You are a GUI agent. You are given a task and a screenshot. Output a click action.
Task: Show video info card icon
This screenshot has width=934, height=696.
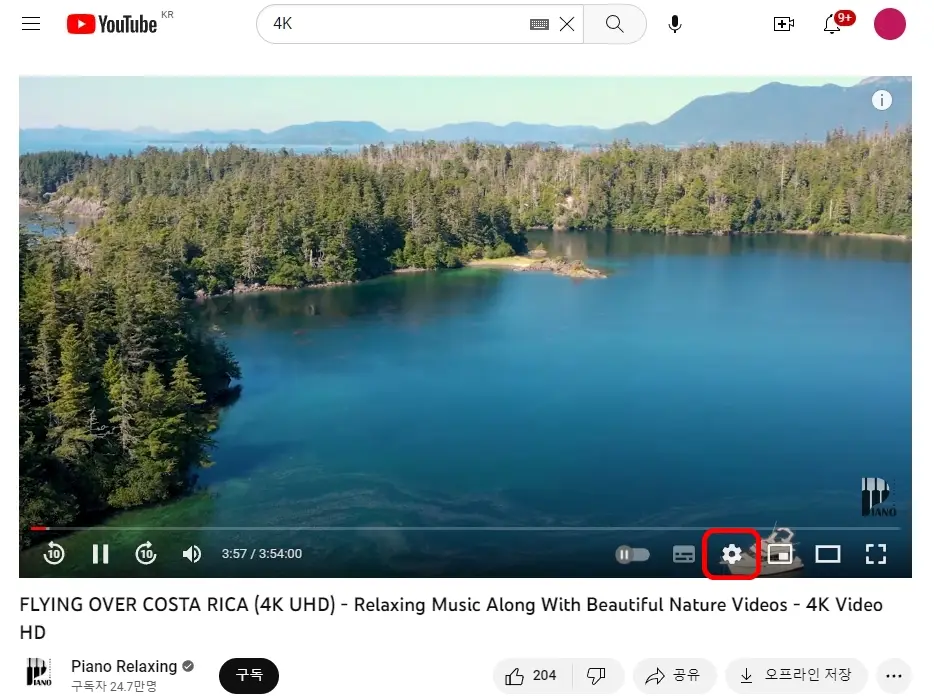[882, 100]
